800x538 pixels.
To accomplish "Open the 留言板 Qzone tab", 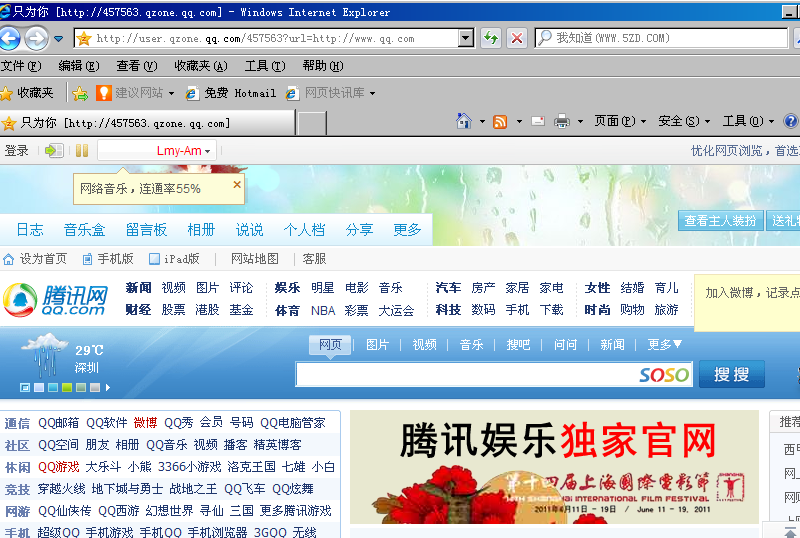I will [146, 230].
